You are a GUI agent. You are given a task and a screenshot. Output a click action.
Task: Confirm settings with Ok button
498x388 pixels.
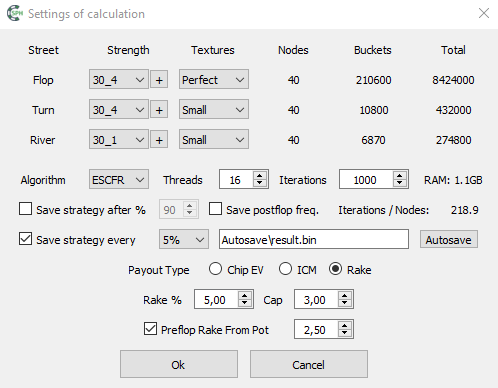[179, 364]
